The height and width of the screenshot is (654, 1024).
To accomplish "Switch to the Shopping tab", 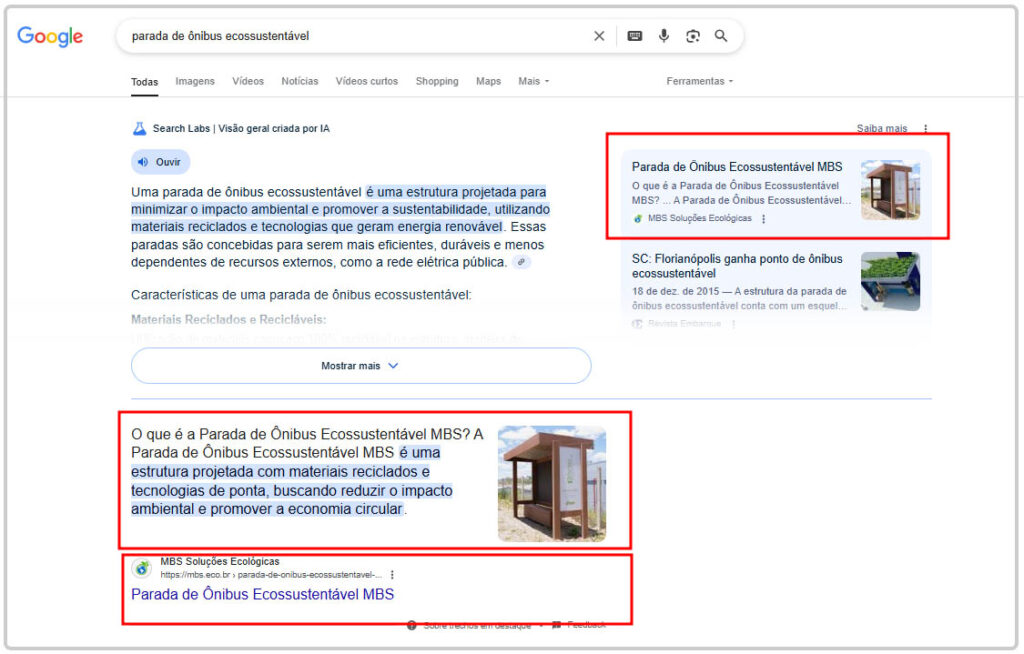I will click(437, 81).
